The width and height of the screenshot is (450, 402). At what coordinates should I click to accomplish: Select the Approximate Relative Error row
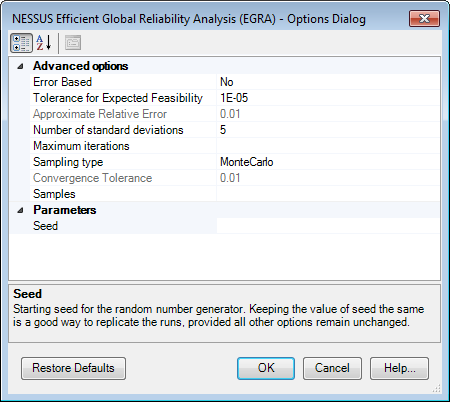[x=235, y=114]
